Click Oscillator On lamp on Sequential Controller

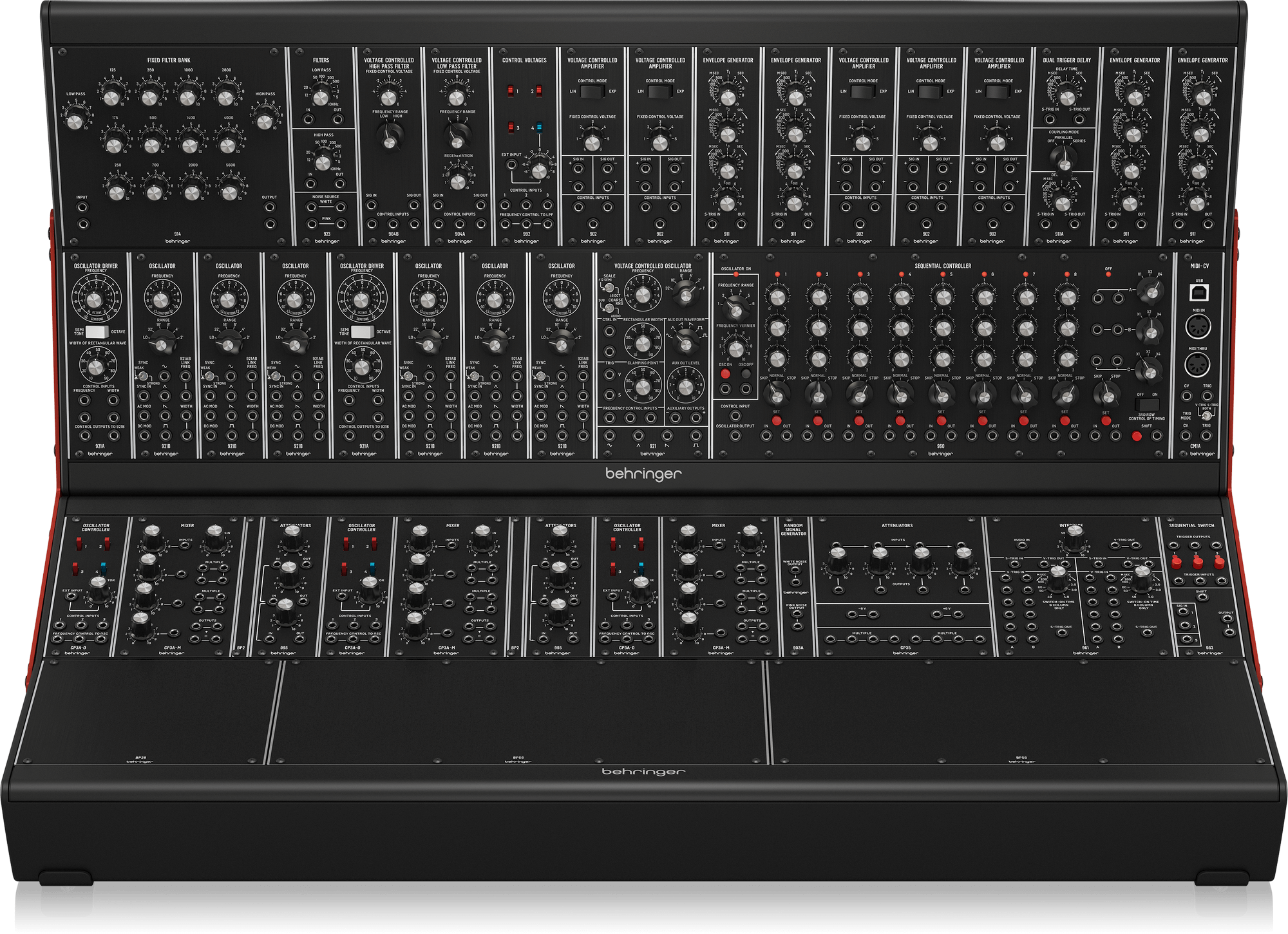(x=735, y=275)
